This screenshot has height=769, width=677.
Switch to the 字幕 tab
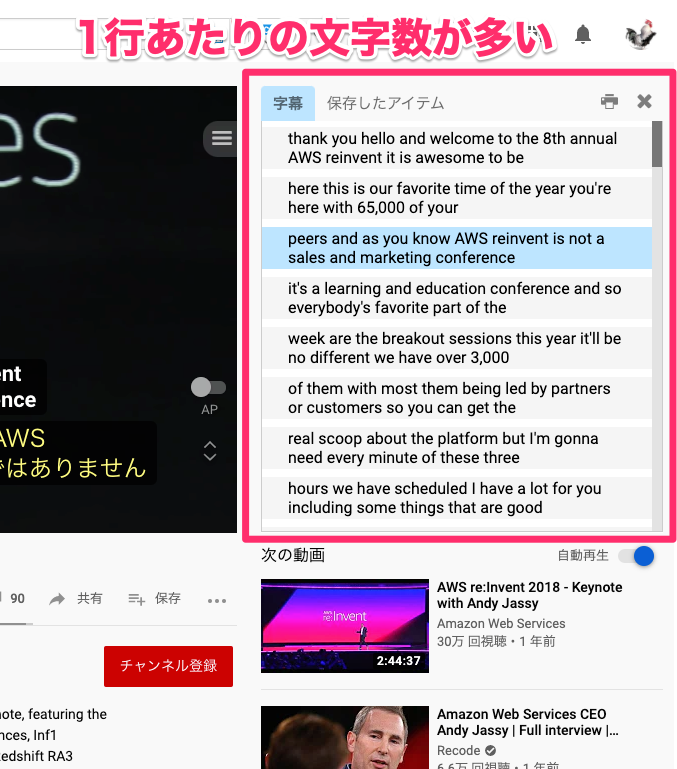click(x=288, y=103)
